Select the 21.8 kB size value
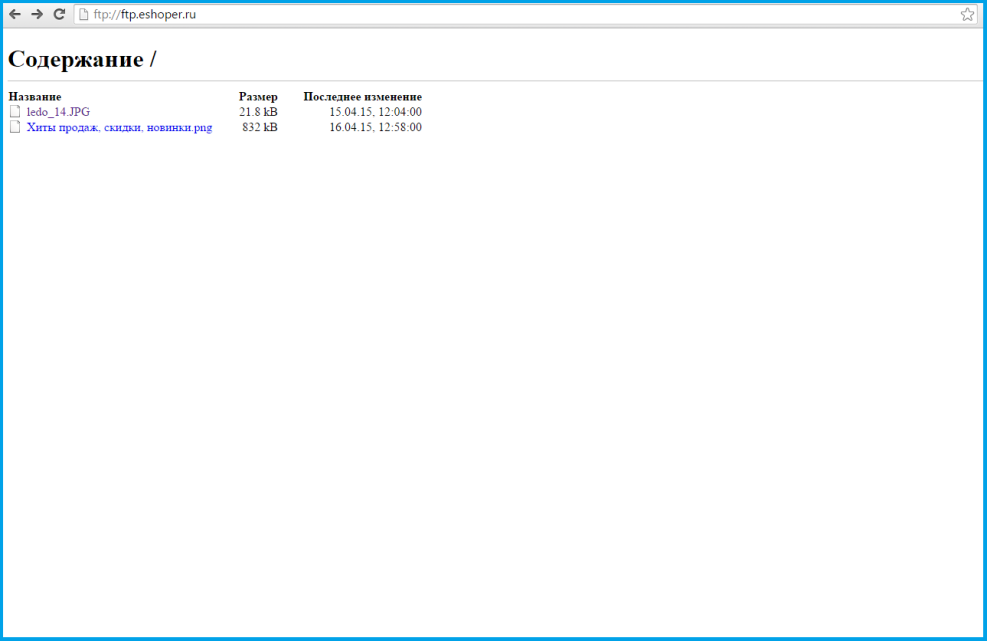 tap(258, 112)
